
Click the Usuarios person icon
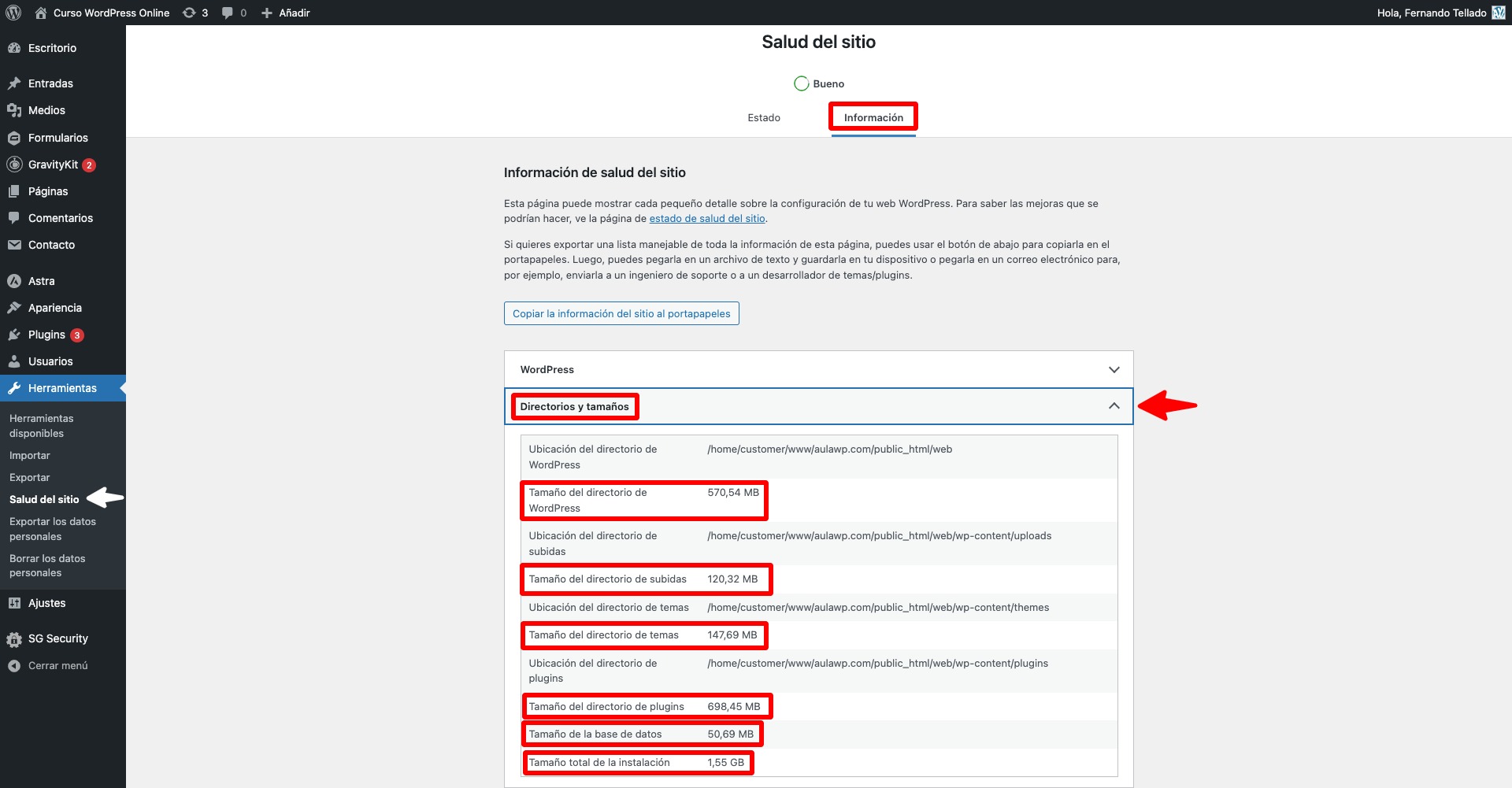point(14,361)
